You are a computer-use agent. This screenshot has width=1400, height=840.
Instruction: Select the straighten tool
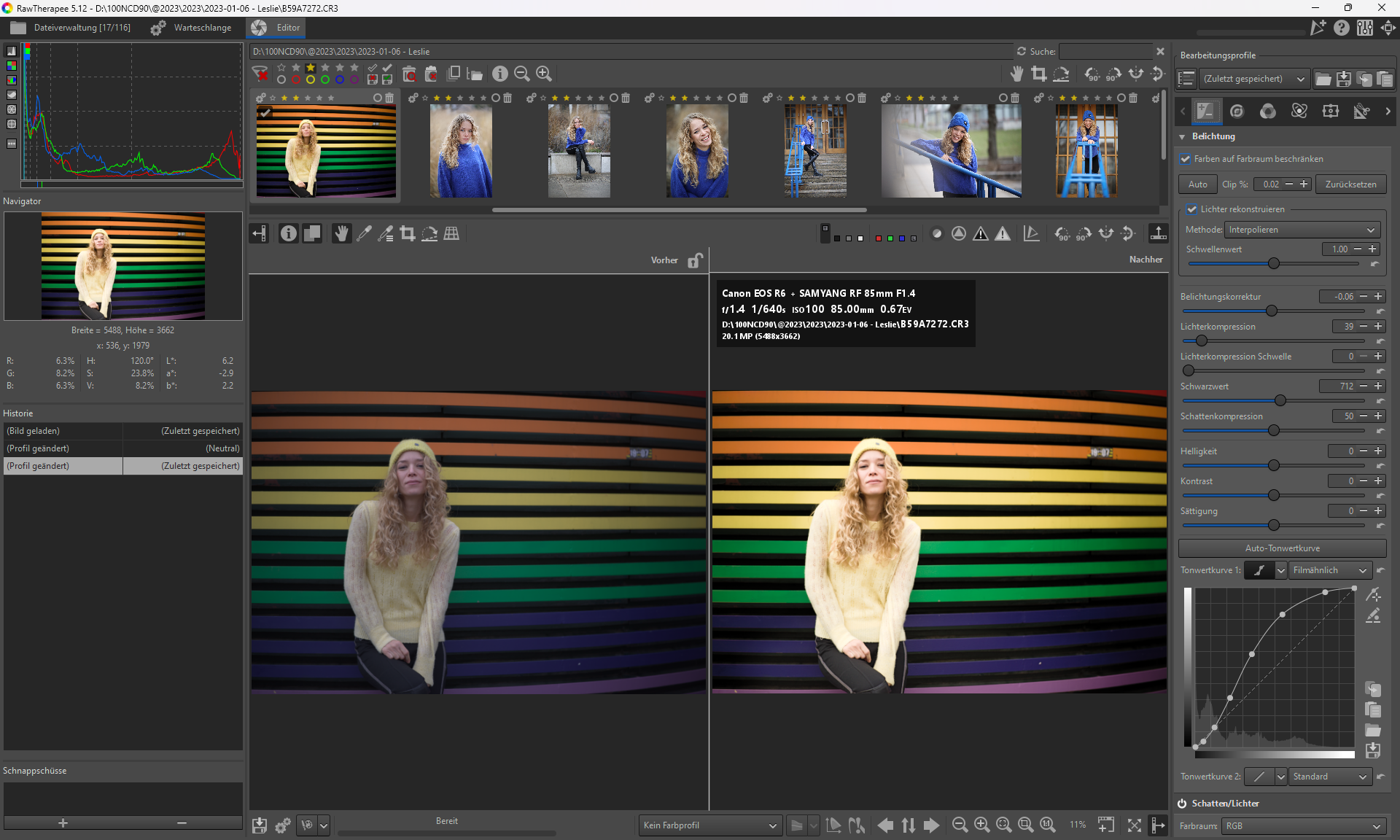coord(429,233)
